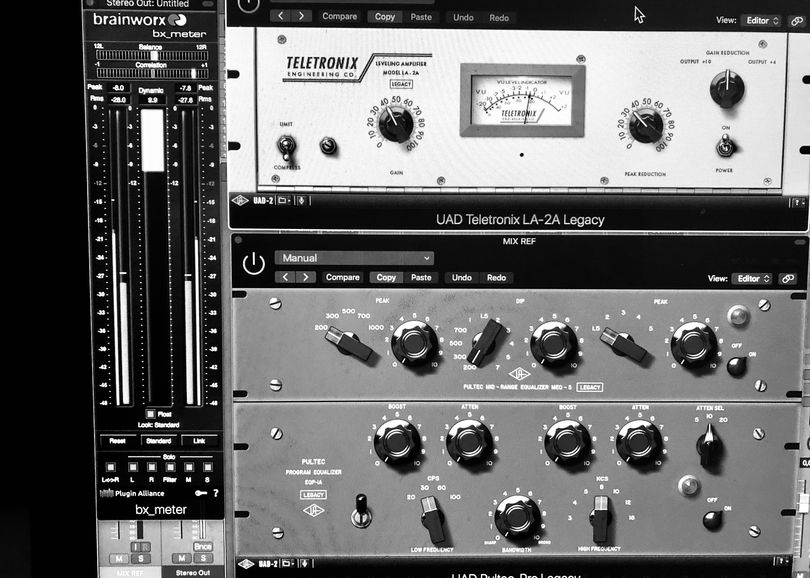This screenshot has width=810, height=578.
Task: Click the UAD-2 microphone icon under the LA-2A
Action: click(x=302, y=200)
